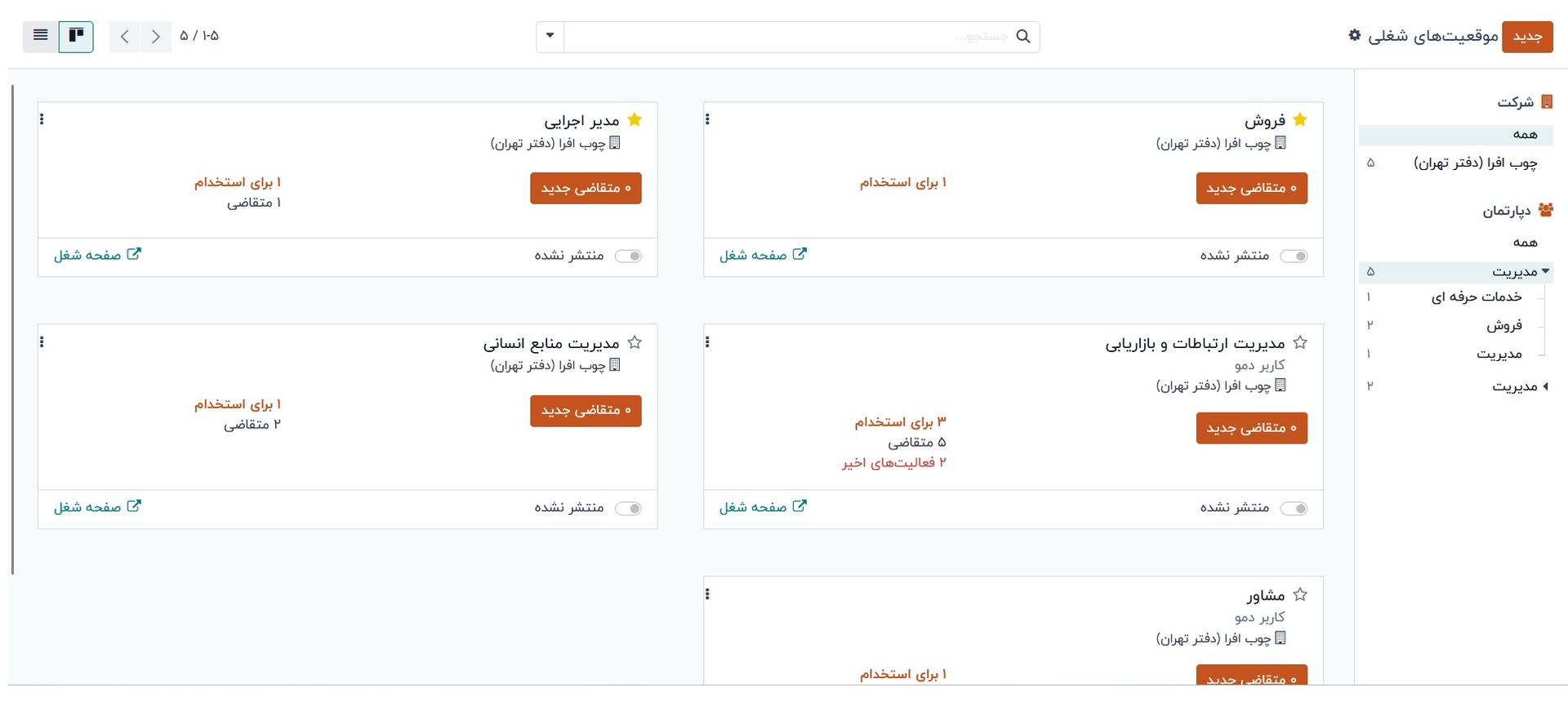
Task: Select همه under دپارتمان filter
Action: coord(1456,242)
